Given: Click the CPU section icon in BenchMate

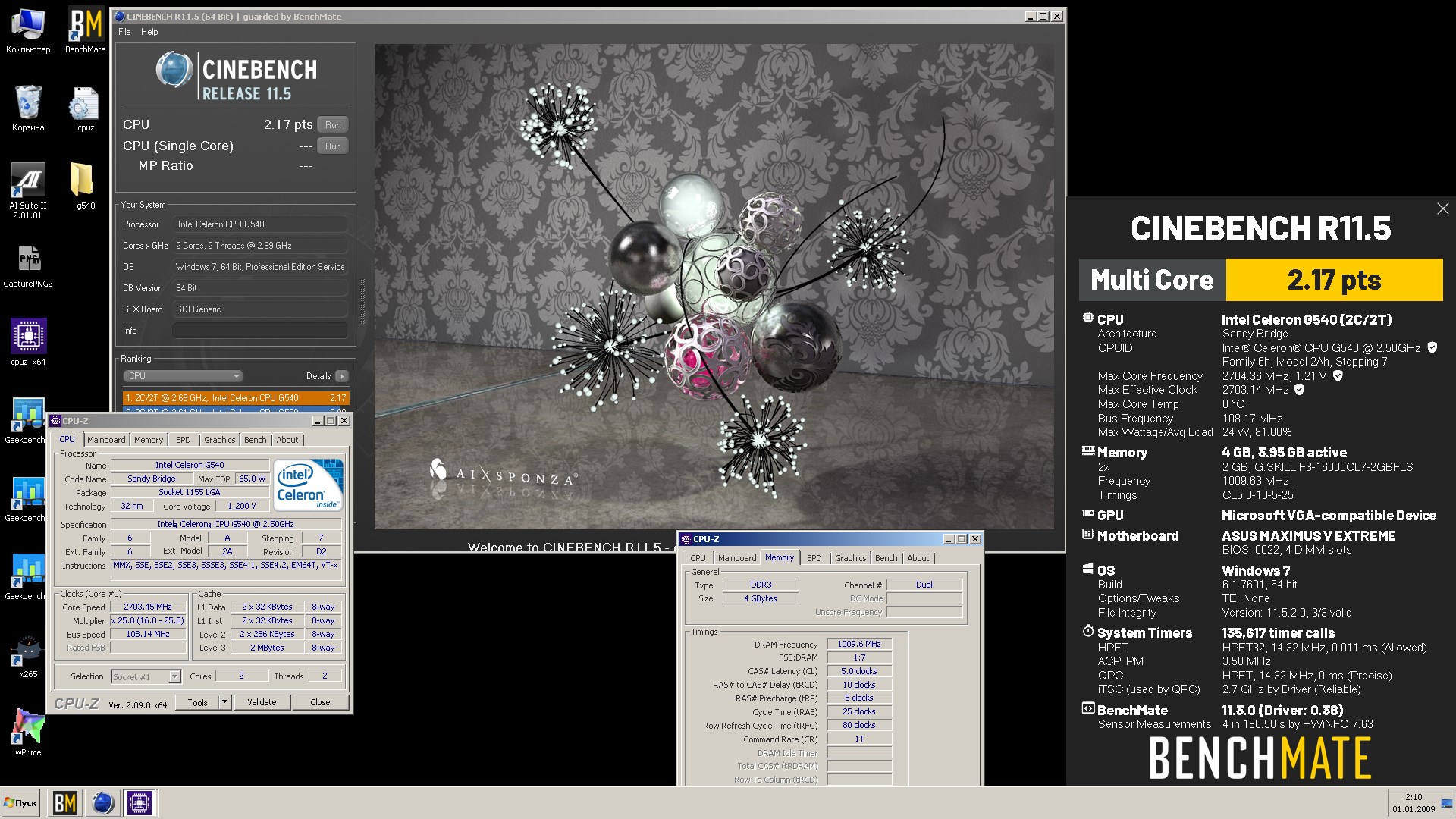Looking at the screenshot, I should tap(1088, 318).
